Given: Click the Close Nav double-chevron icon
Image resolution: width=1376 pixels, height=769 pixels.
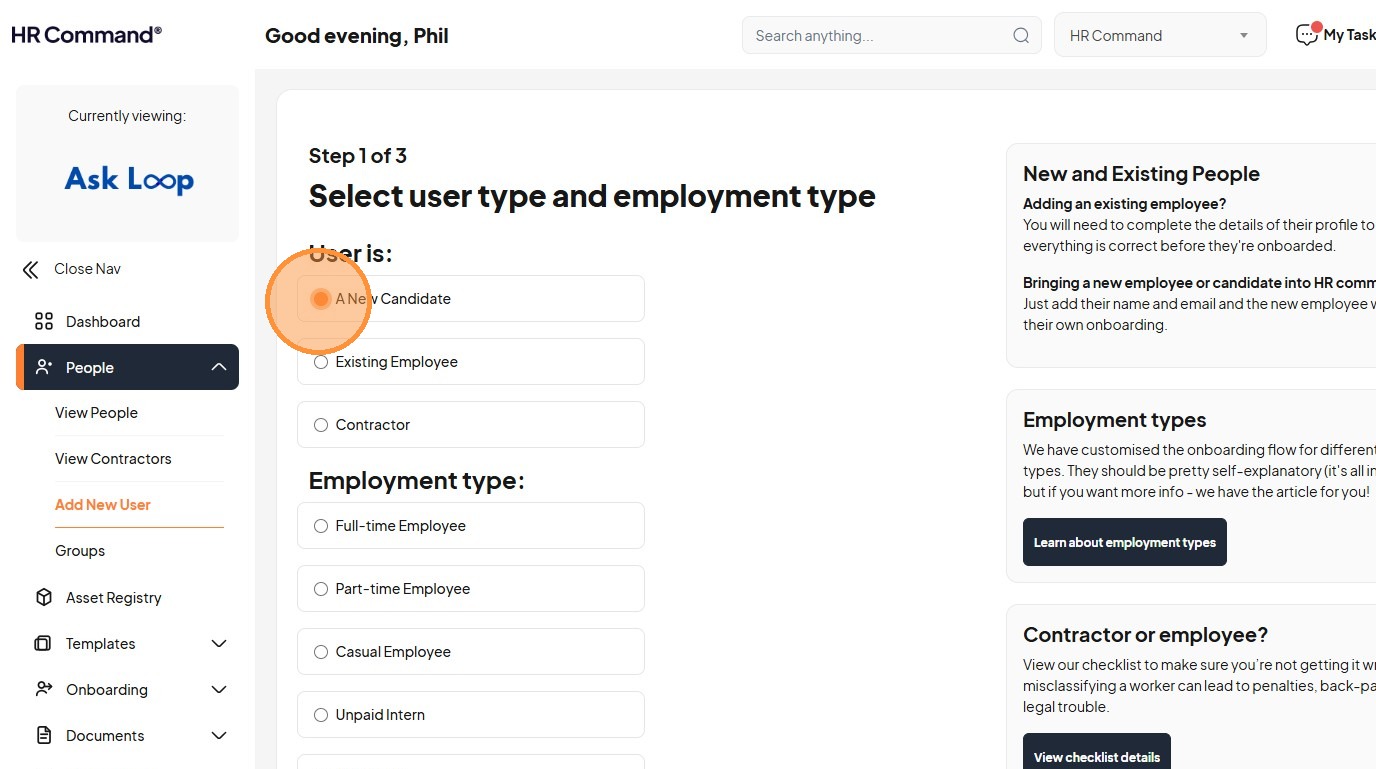Looking at the screenshot, I should pos(31,269).
